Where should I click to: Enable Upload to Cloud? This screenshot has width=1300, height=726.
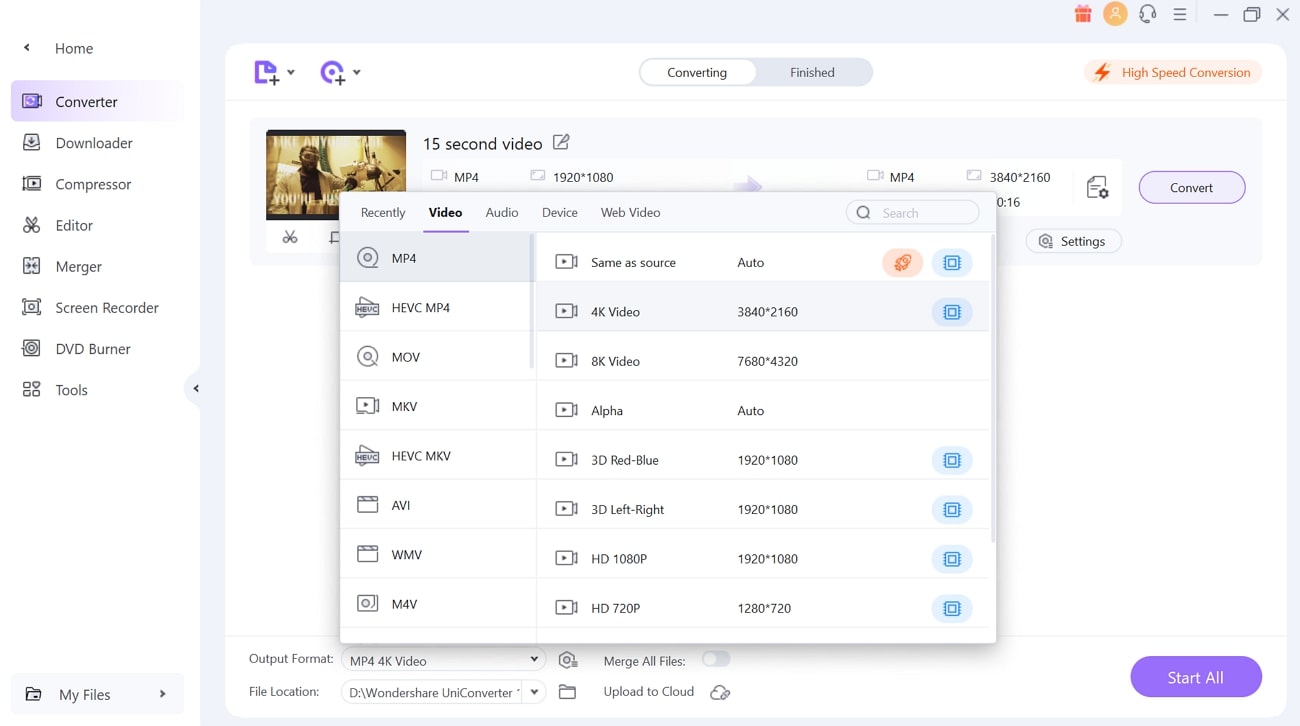(719, 691)
